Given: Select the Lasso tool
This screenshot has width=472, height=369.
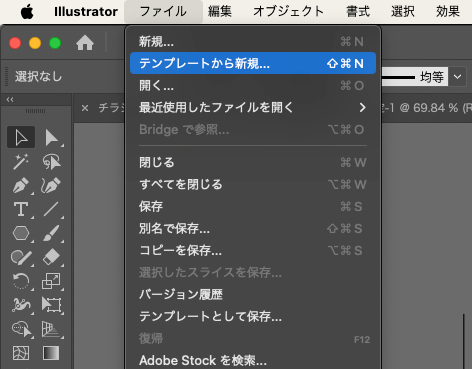Looking at the screenshot, I should click(52, 162).
